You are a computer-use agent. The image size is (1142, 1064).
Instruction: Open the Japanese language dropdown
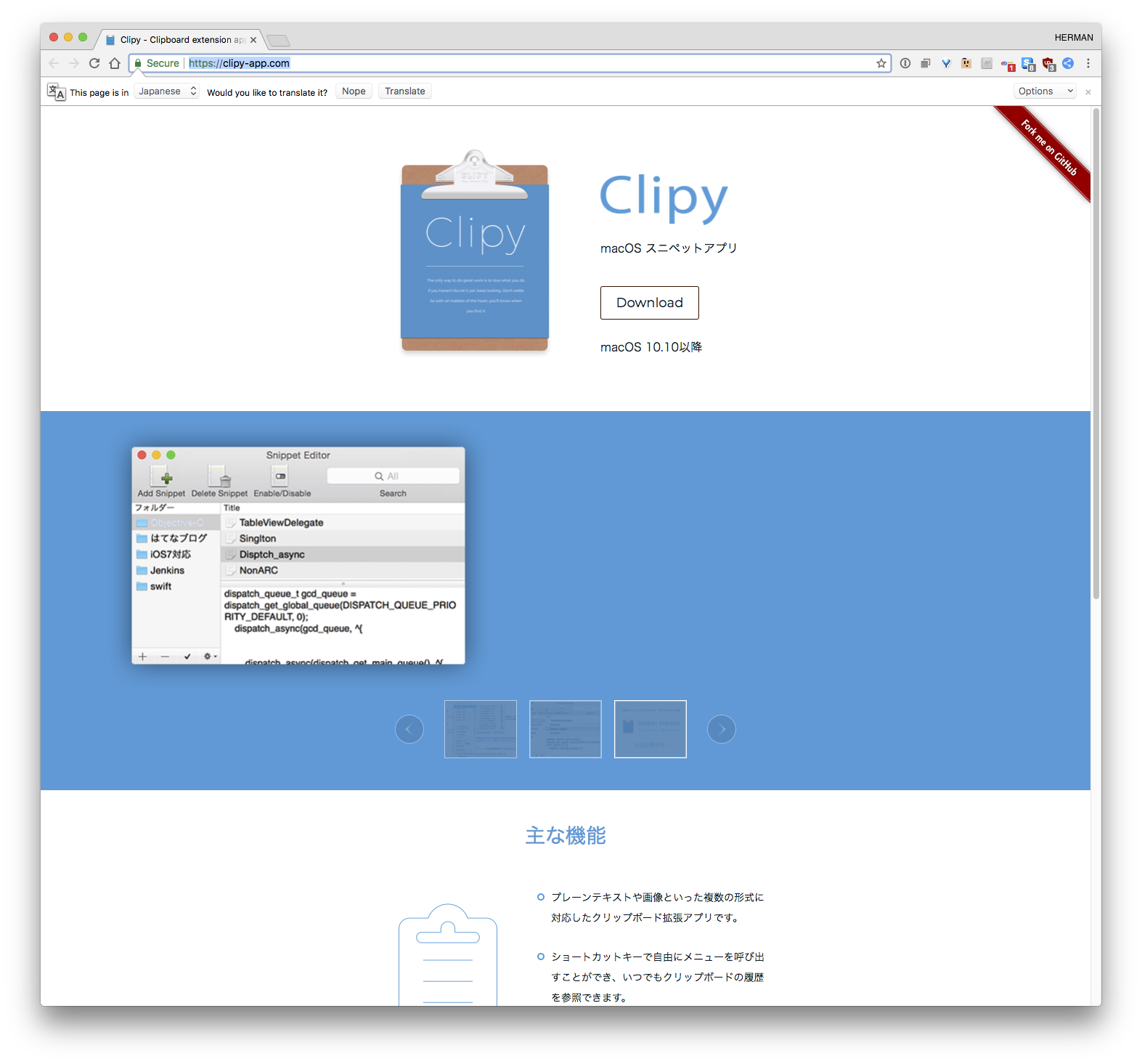pyautogui.click(x=167, y=91)
